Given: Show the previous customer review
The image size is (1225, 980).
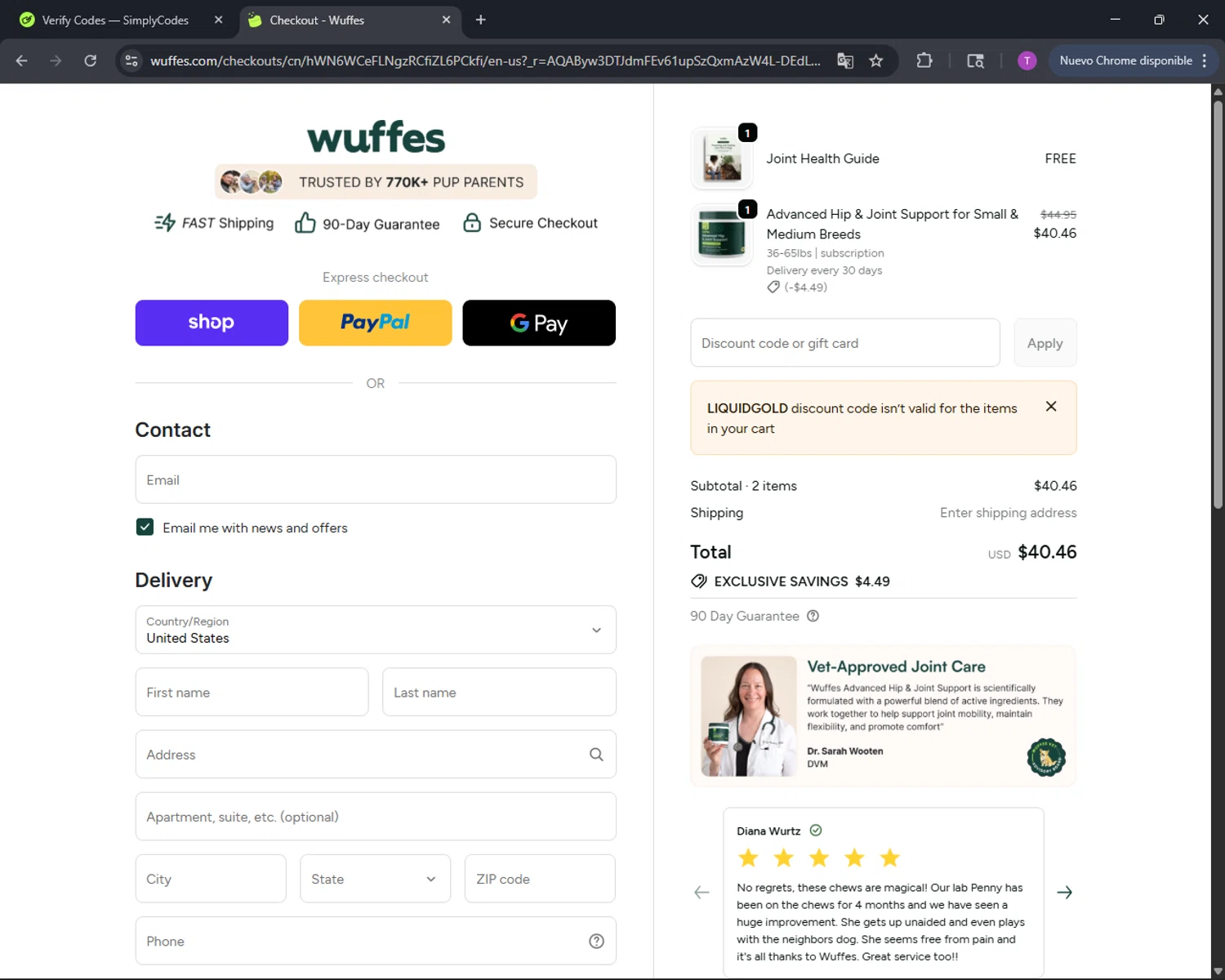Looking at the screenshot, I should 702,893.
